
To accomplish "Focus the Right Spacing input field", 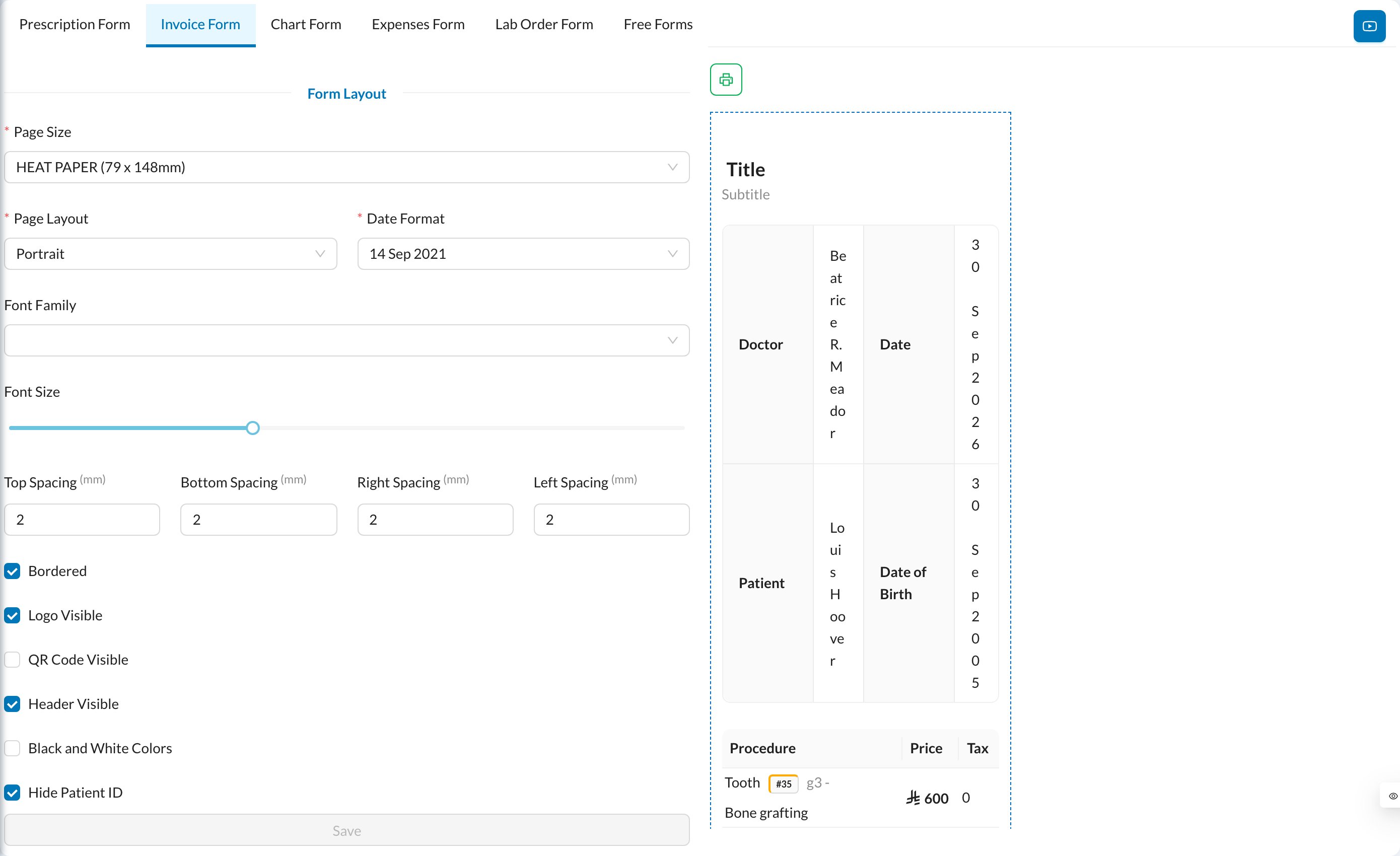I will [x=435, y=519].
